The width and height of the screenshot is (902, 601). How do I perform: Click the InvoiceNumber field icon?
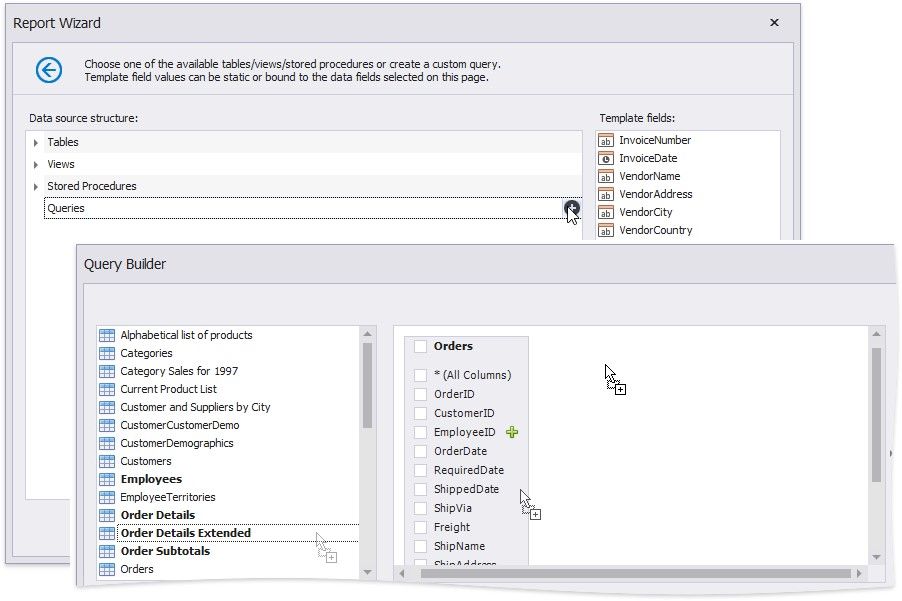point(605,141)
